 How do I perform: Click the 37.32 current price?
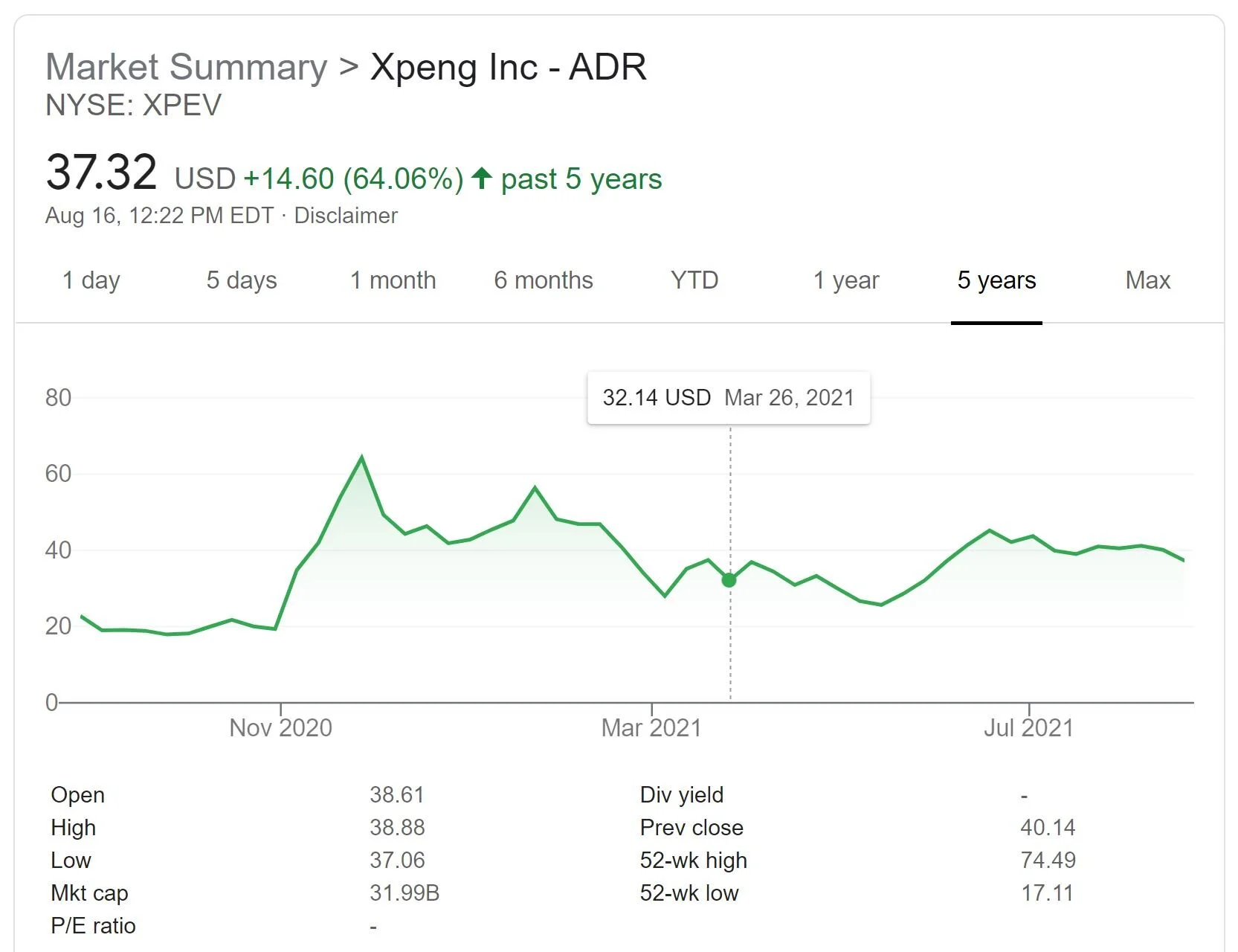coord(101,172)
